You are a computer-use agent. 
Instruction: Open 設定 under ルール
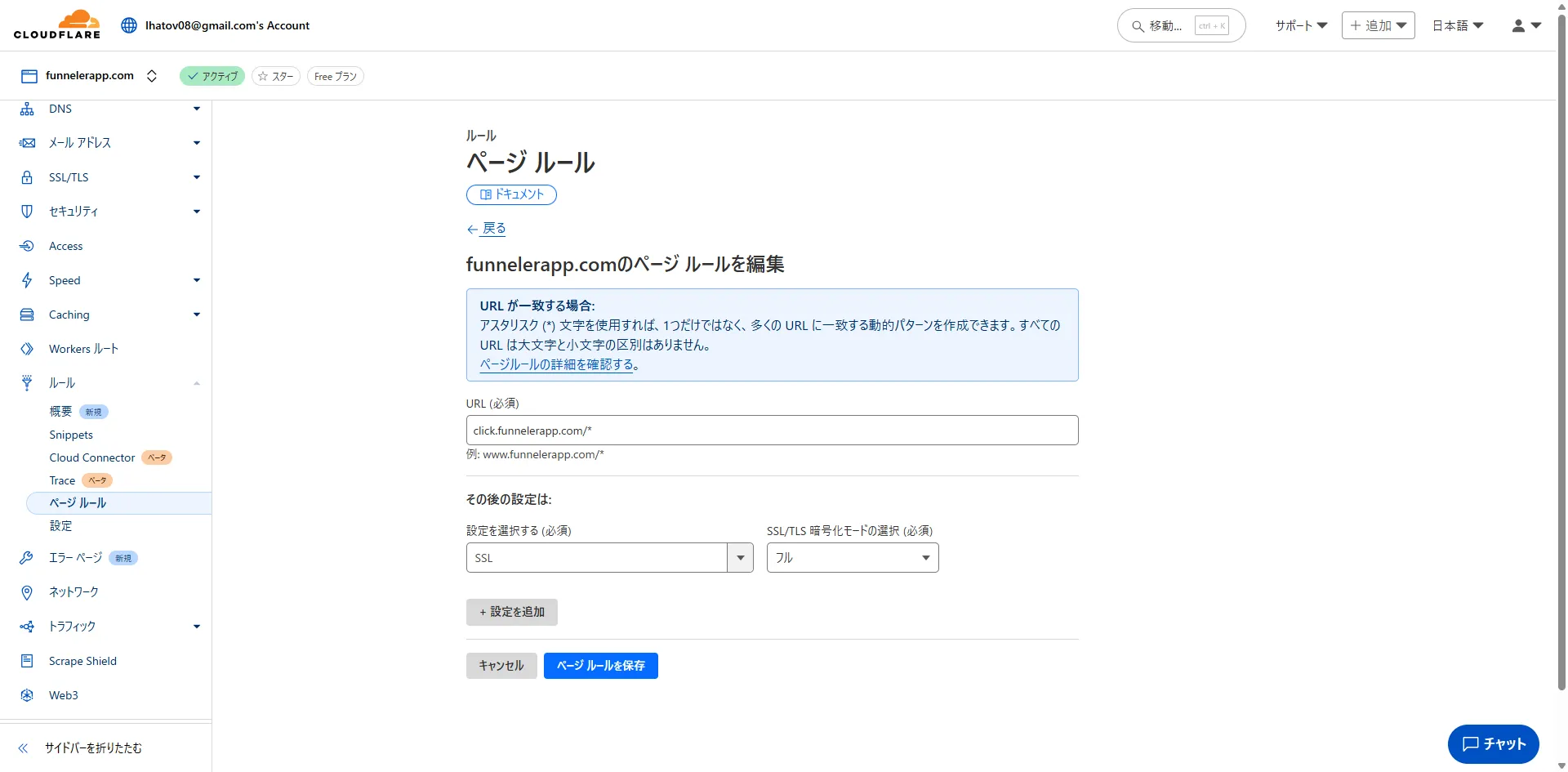[60, 526]
